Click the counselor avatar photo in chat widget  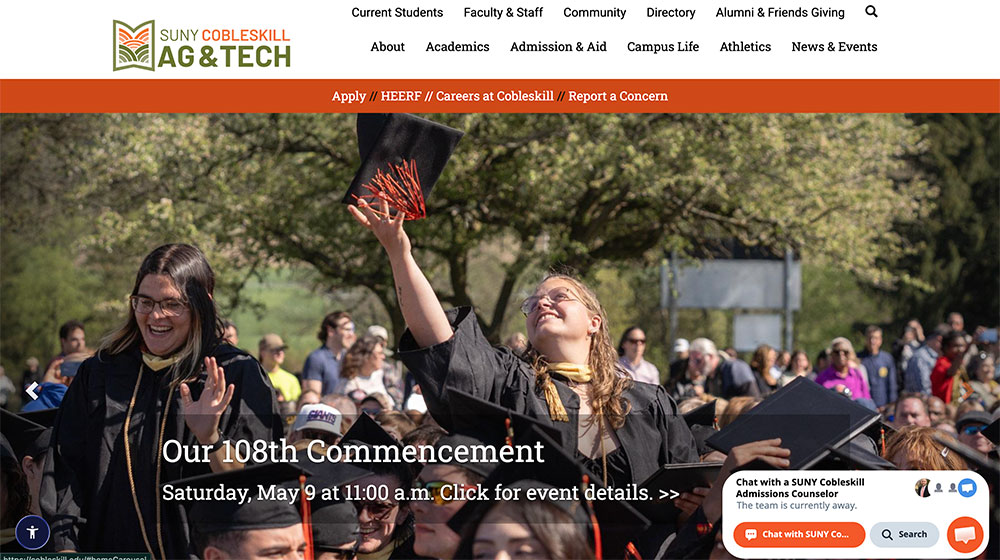tap(923, 488)
